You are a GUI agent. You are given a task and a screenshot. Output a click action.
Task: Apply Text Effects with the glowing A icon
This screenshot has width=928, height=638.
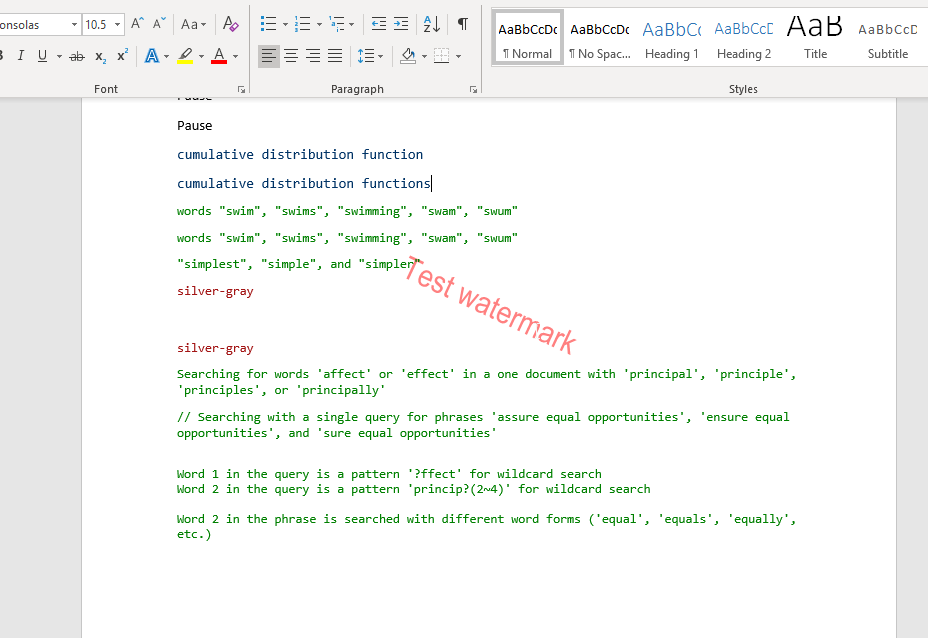tap(151, 54)
